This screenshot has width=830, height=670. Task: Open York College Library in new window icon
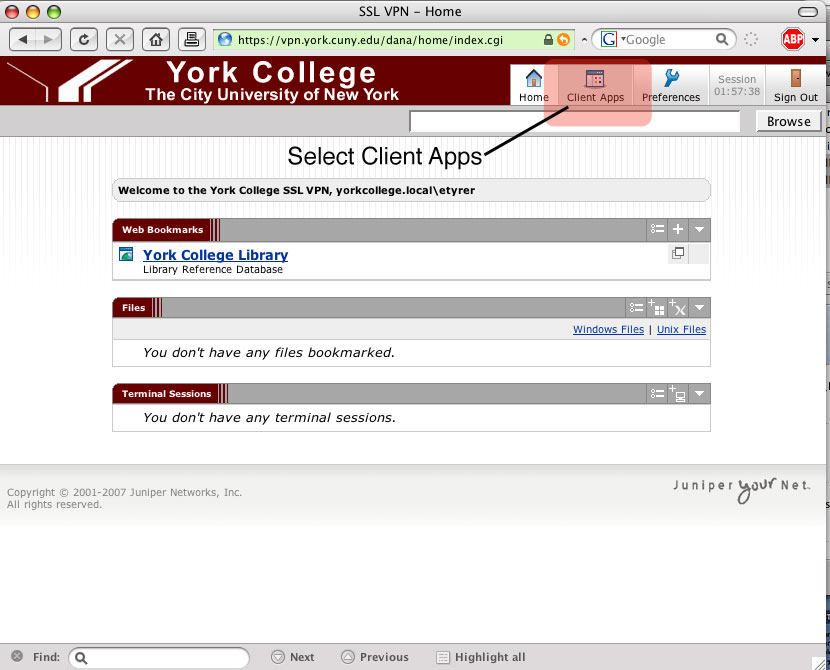click(x=678, y=253)
